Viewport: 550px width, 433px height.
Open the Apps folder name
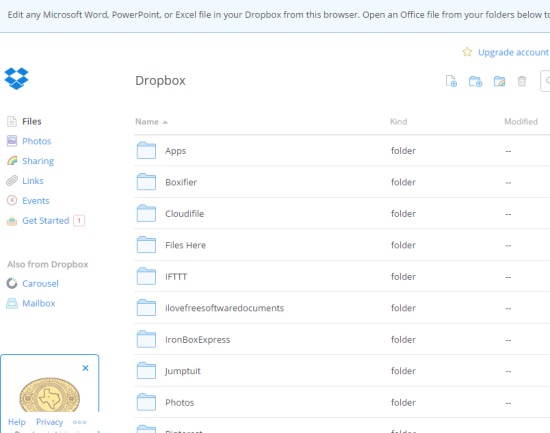click(x=175, y=151)
